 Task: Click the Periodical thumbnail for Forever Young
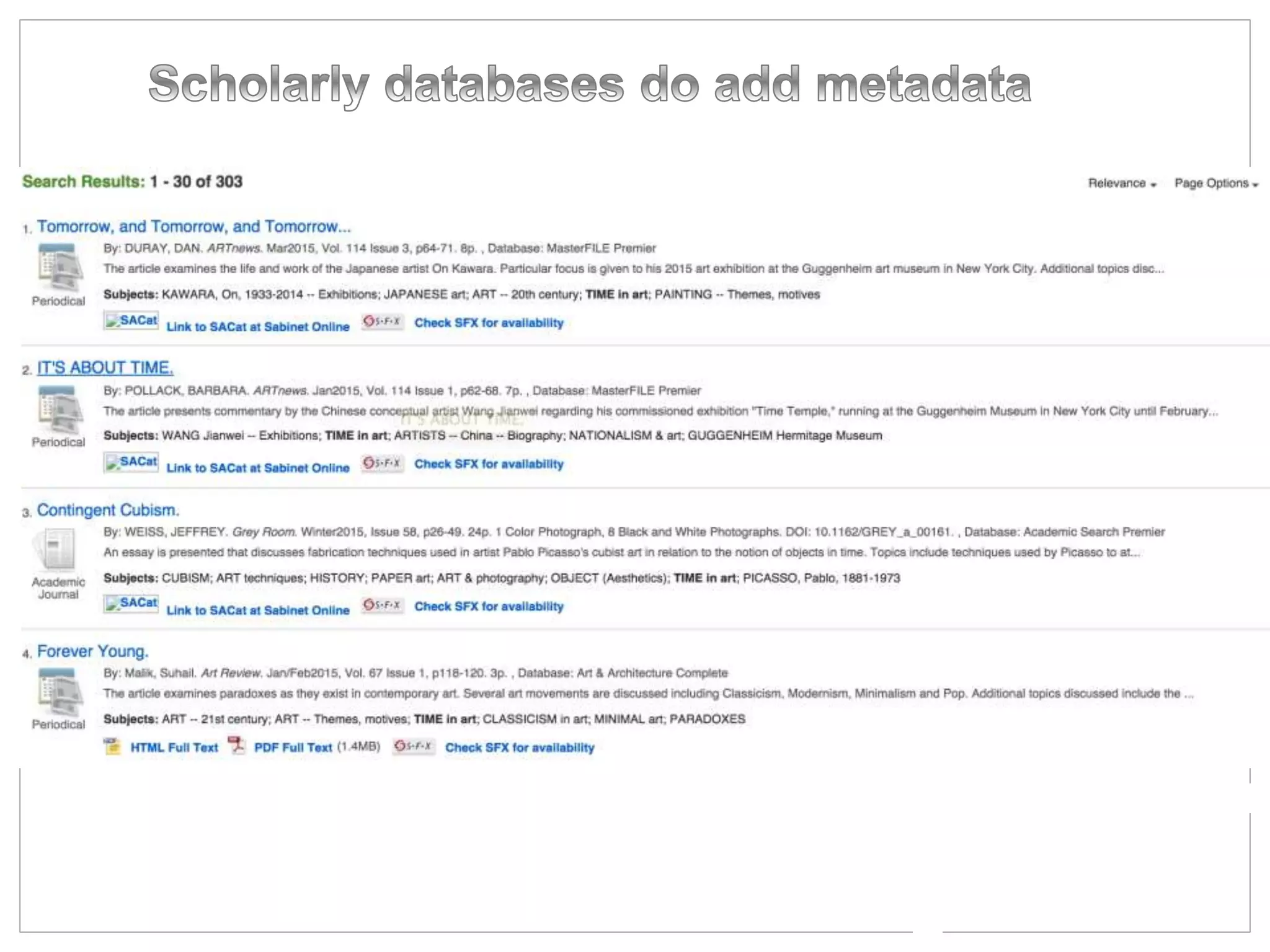click(60, 691)
